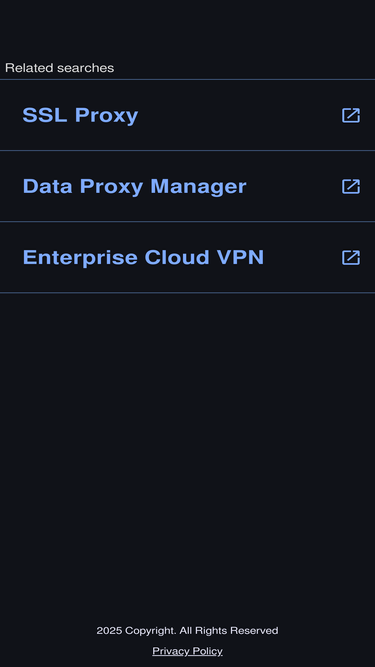Click "All Rights Reserved" in the footer
Screen dimensions: 375x667
[x=229, y=630]
